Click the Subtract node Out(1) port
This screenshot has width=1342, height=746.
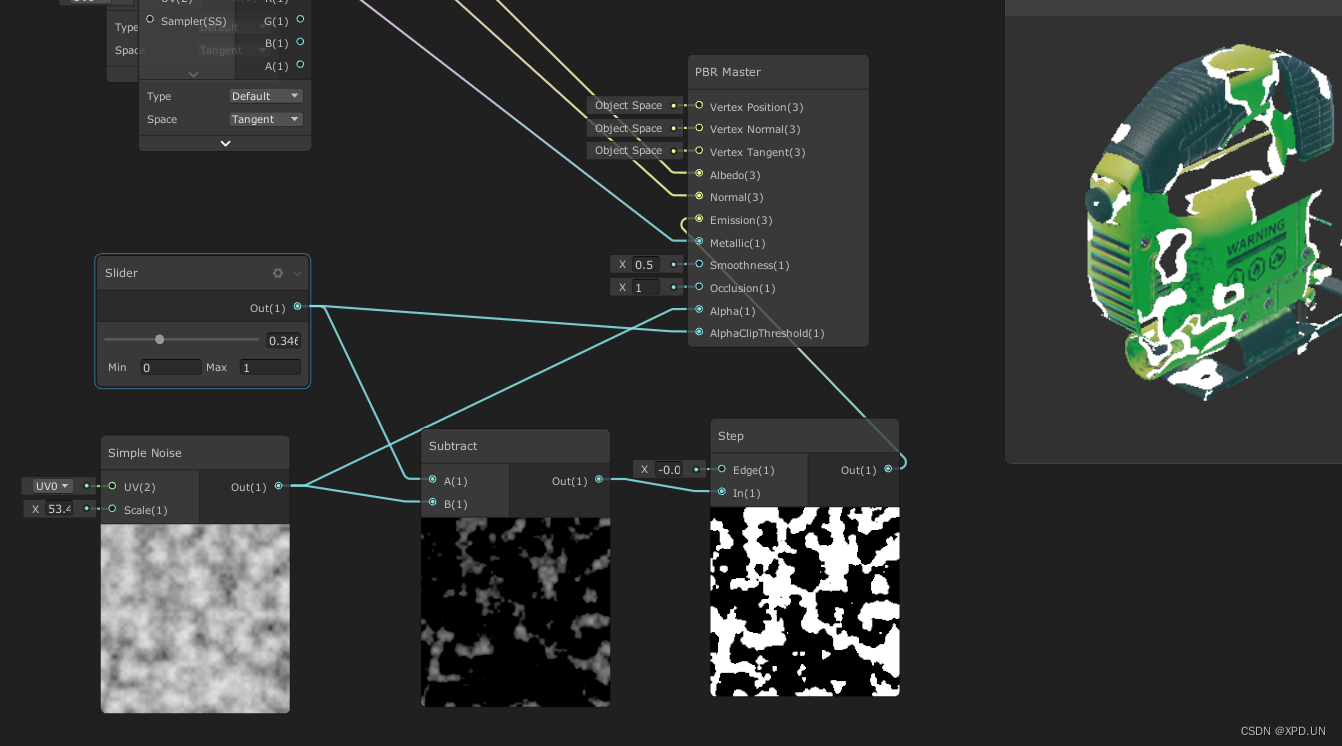599,480
